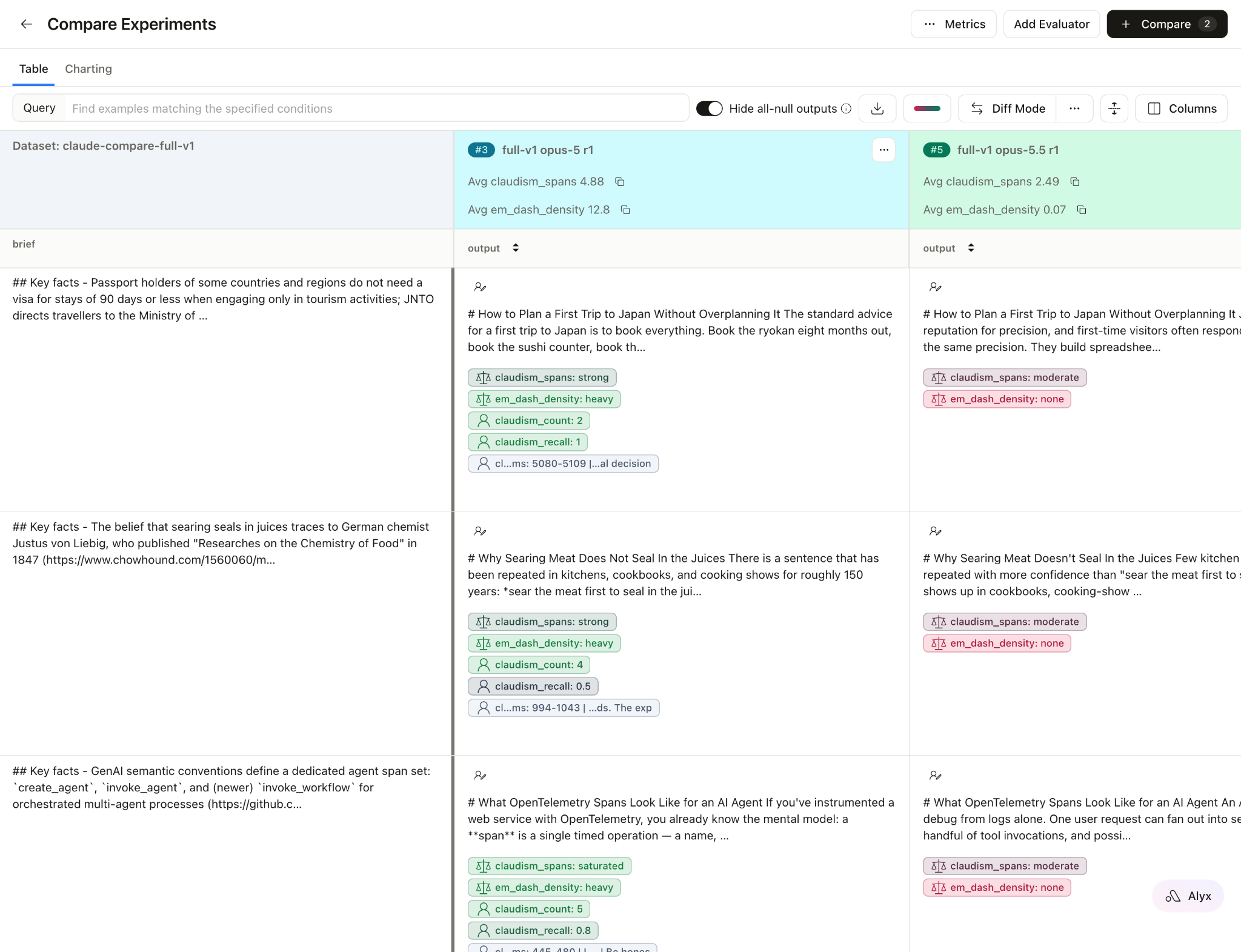Switch to the Charting tab
This screenshot has height=952, width=1241.
pos(88,69)
